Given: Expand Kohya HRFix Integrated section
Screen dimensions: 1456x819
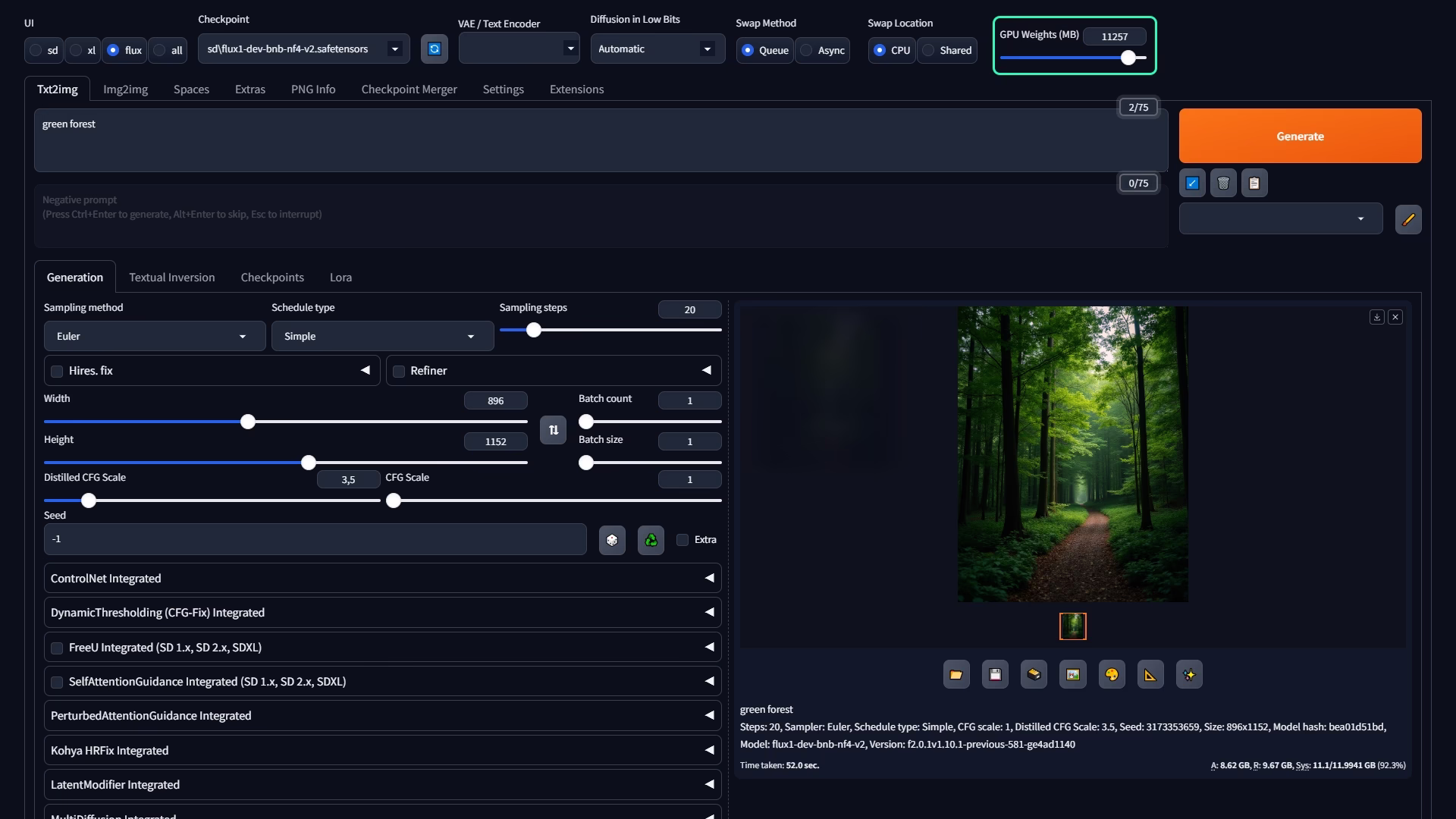Looking at the screenshot, I should click(382, 750).
